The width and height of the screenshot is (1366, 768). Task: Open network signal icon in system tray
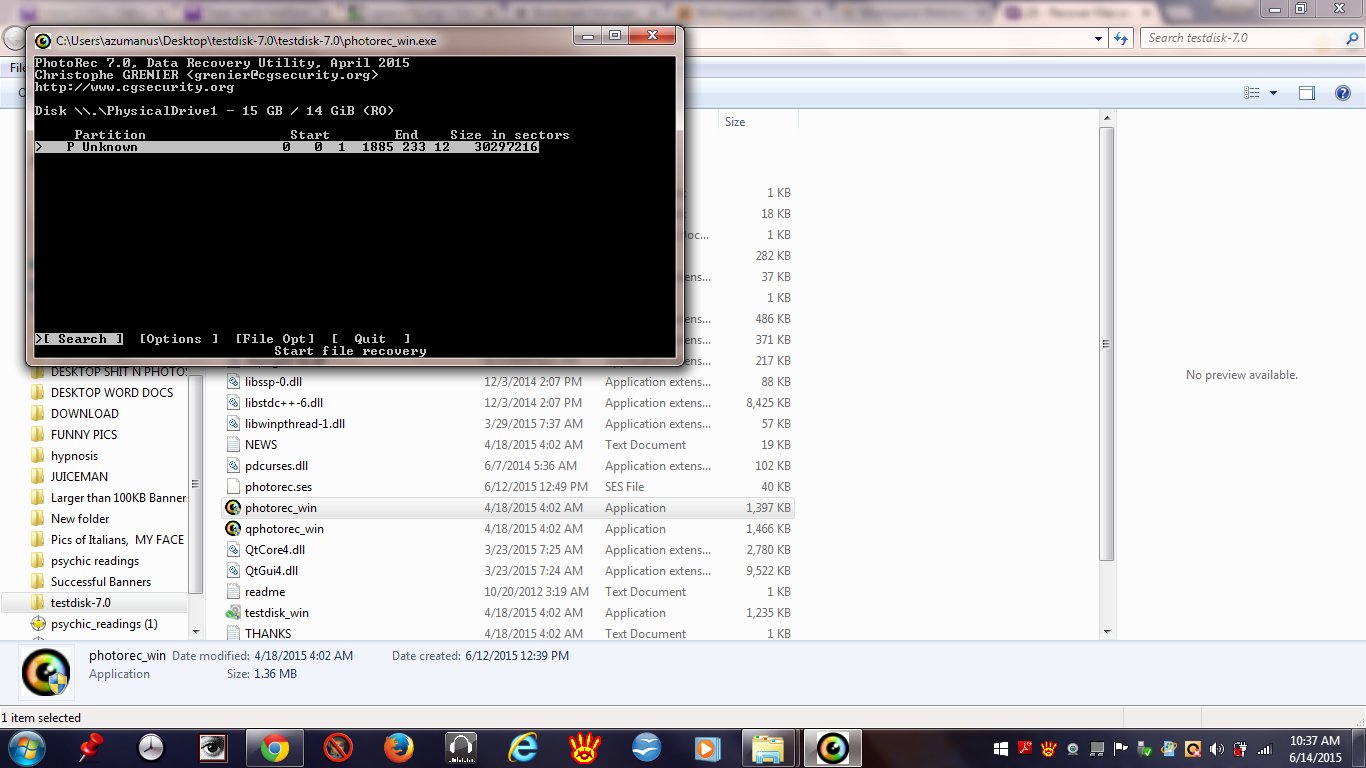pos(1264,748)
